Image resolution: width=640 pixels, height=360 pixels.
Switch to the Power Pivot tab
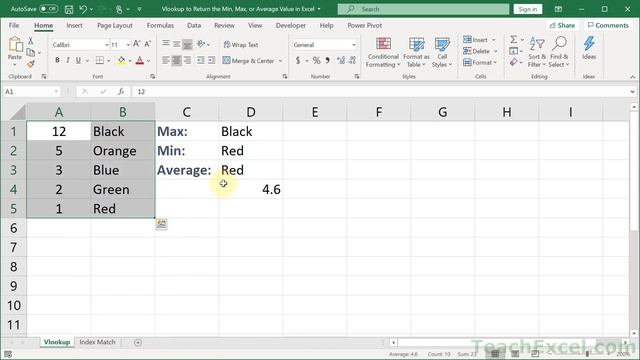coord(364,25)
